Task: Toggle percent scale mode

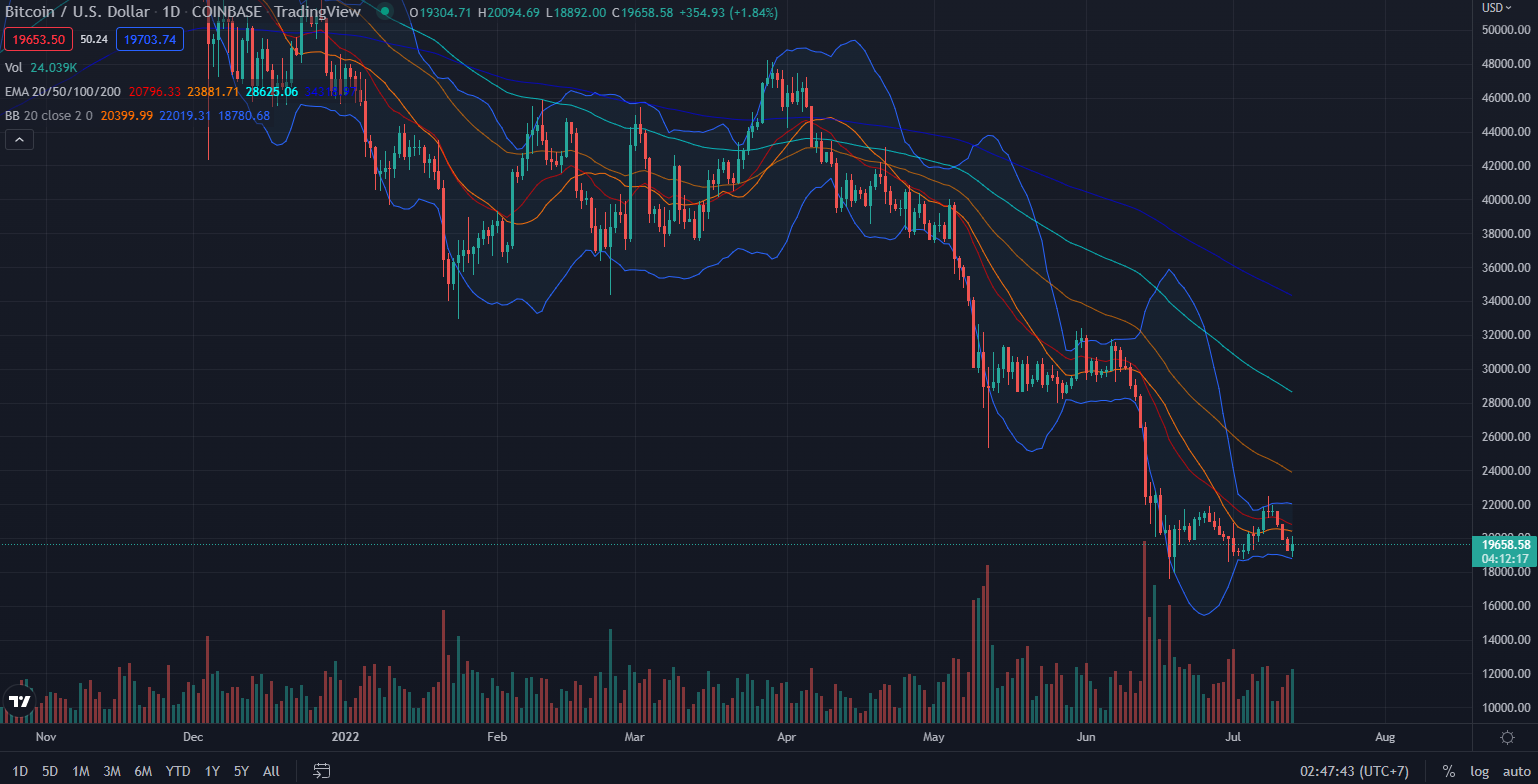Action: [x=1449, y=771]
